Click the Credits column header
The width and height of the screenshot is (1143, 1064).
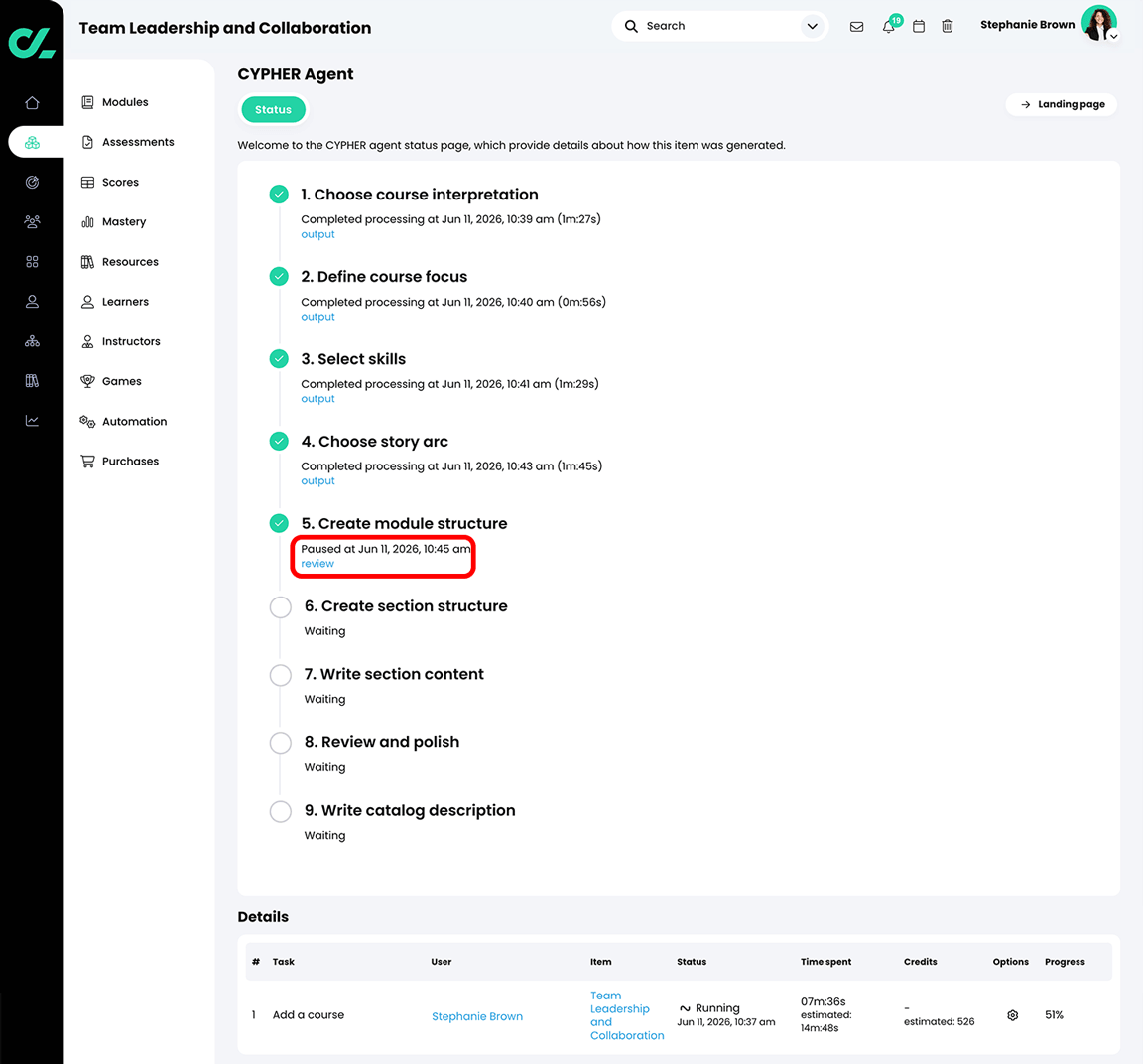(920, 961)
